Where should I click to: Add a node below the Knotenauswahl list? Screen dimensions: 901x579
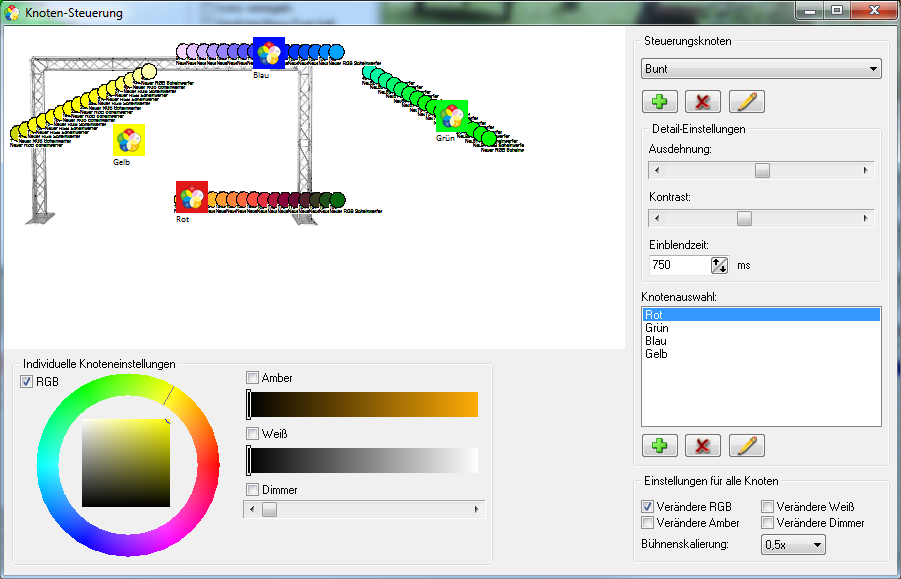[x=660, y=446]
